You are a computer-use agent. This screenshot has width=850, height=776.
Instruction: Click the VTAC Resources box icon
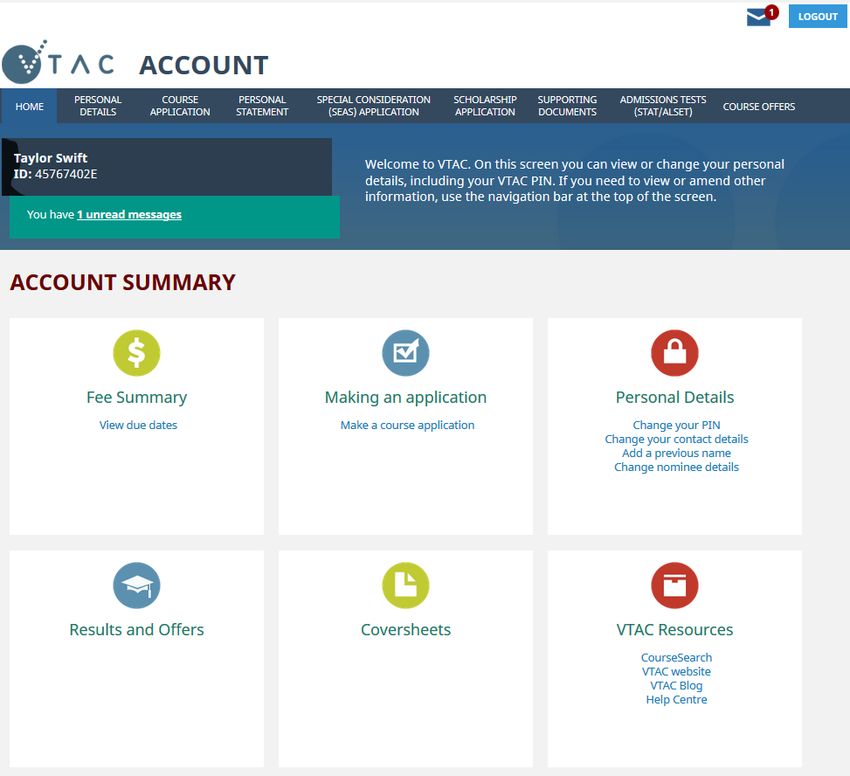point(674,585)
